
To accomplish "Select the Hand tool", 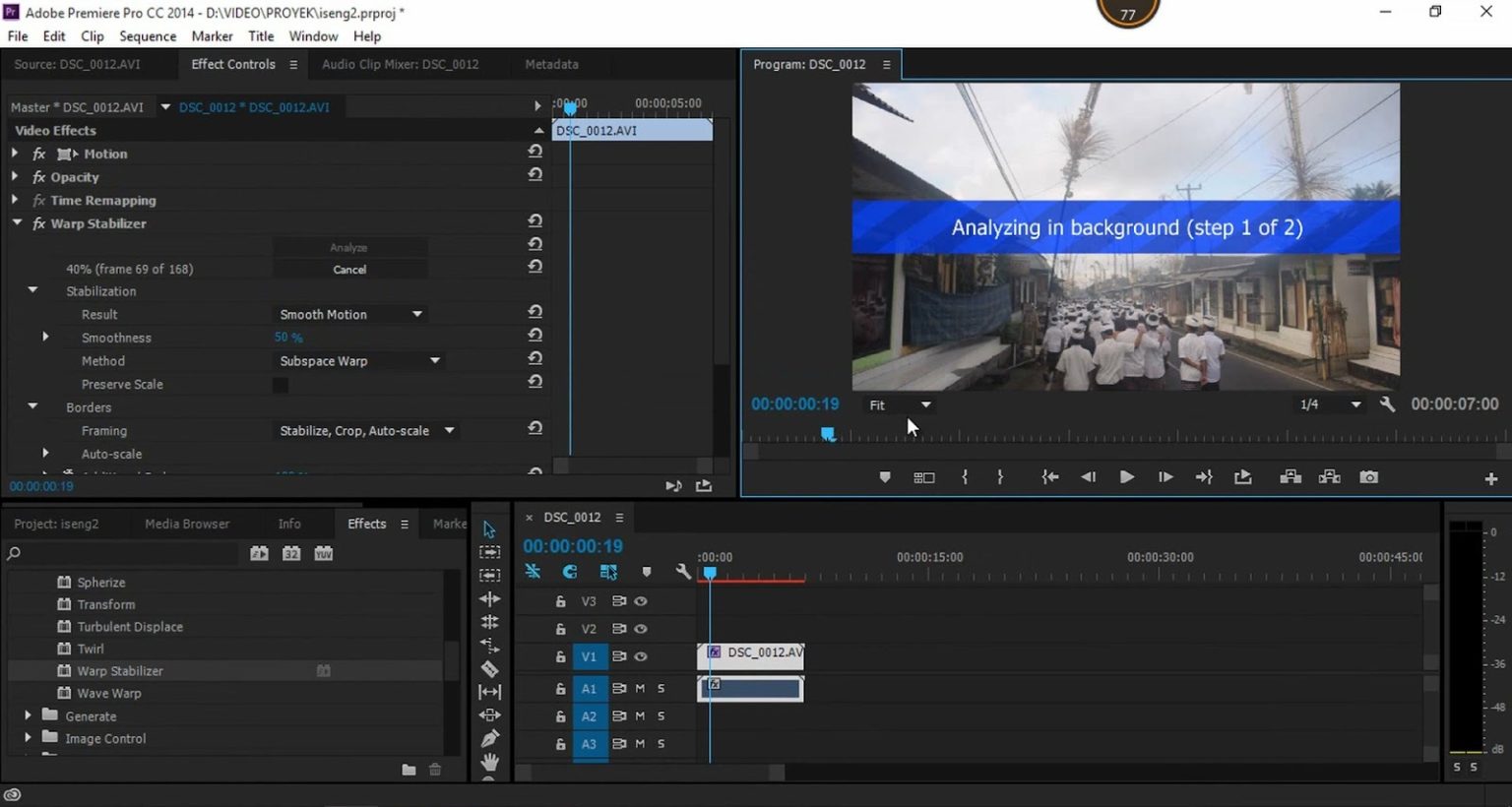I will pyautogui.click(x=489, y=762).
